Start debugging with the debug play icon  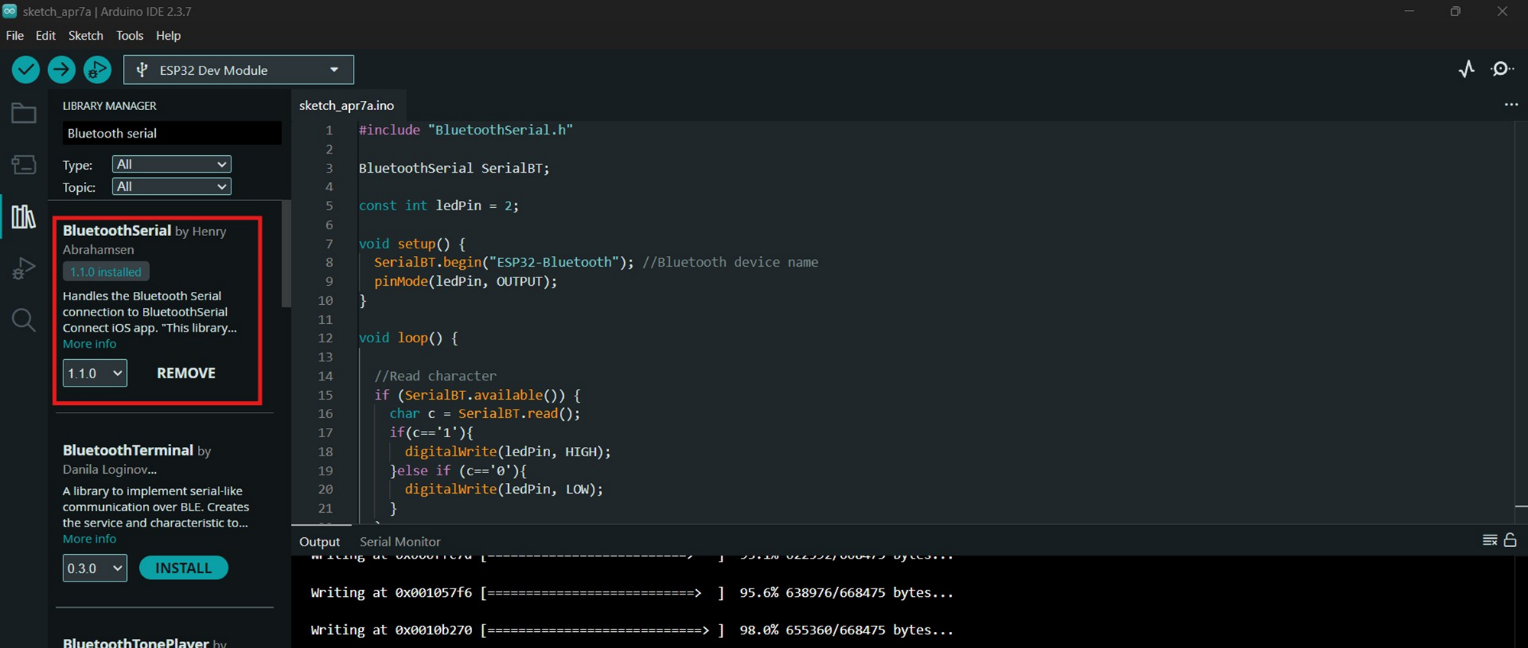(97, 69)
